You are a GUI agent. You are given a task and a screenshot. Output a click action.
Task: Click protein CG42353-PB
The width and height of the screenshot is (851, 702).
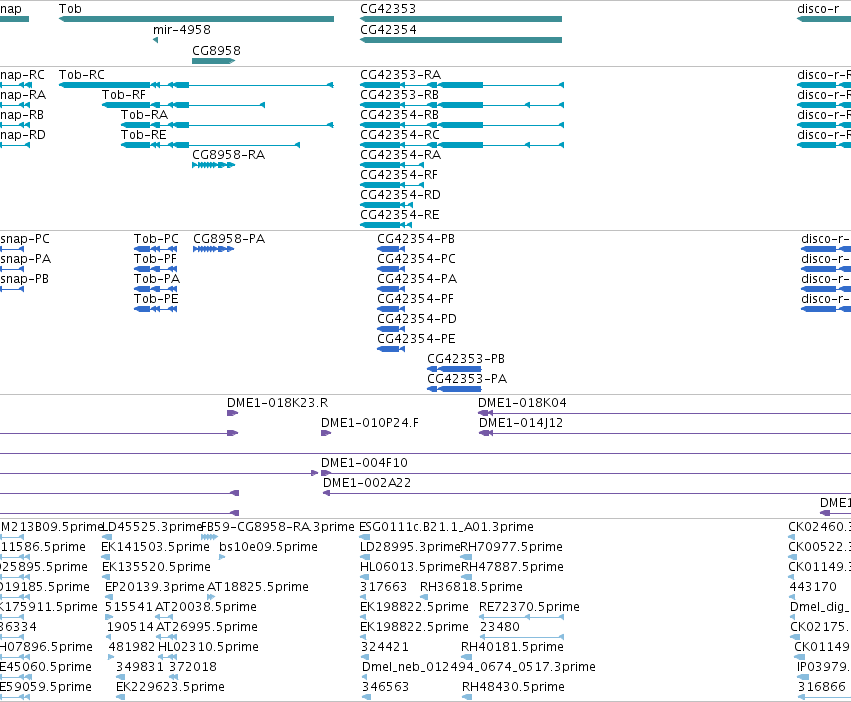click(466, 359)
